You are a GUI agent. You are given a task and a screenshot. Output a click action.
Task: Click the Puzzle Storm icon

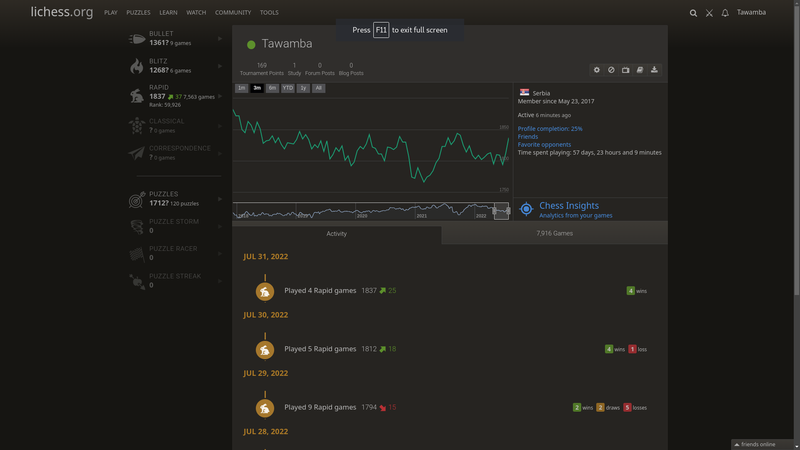tap(137, 227)
